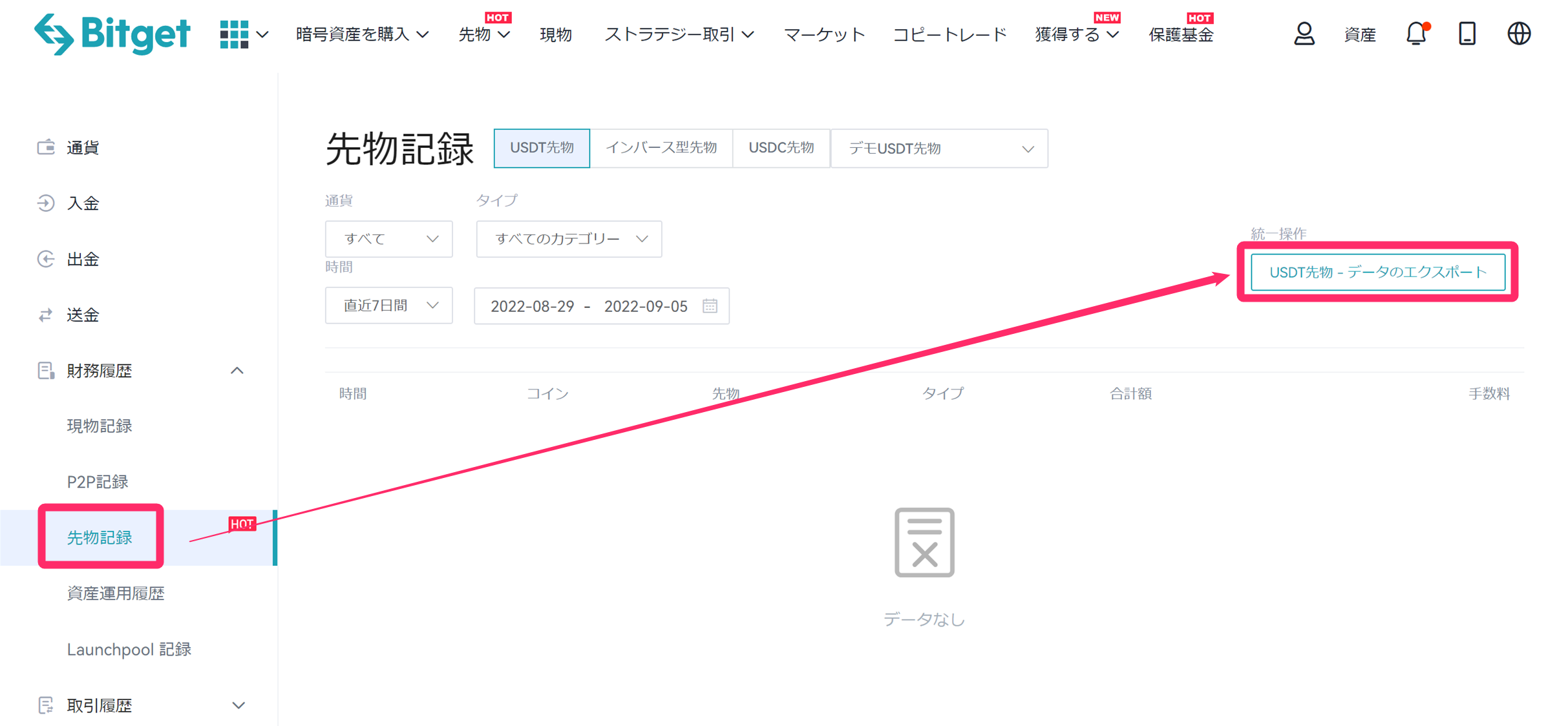Open the 直近7日間 time dropdown

pos(388,306)
